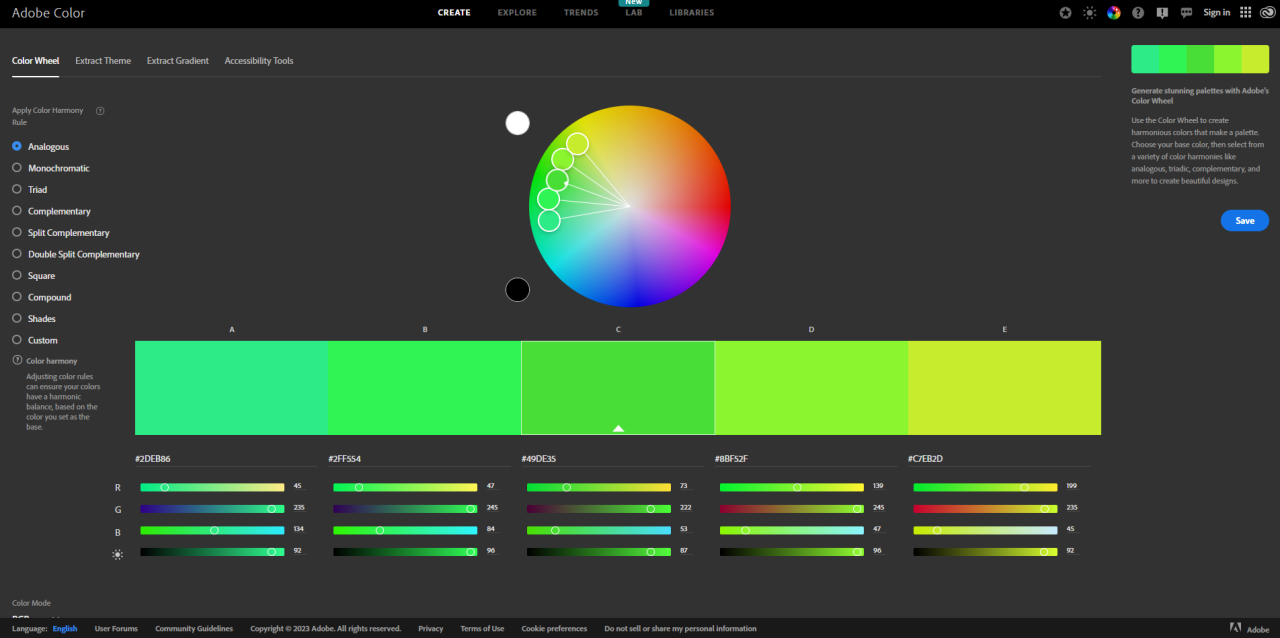The height and width of the screenshot is (638, 1280).
Task: Toggle the theme brightness sun icon
Action: point(1089,12)
